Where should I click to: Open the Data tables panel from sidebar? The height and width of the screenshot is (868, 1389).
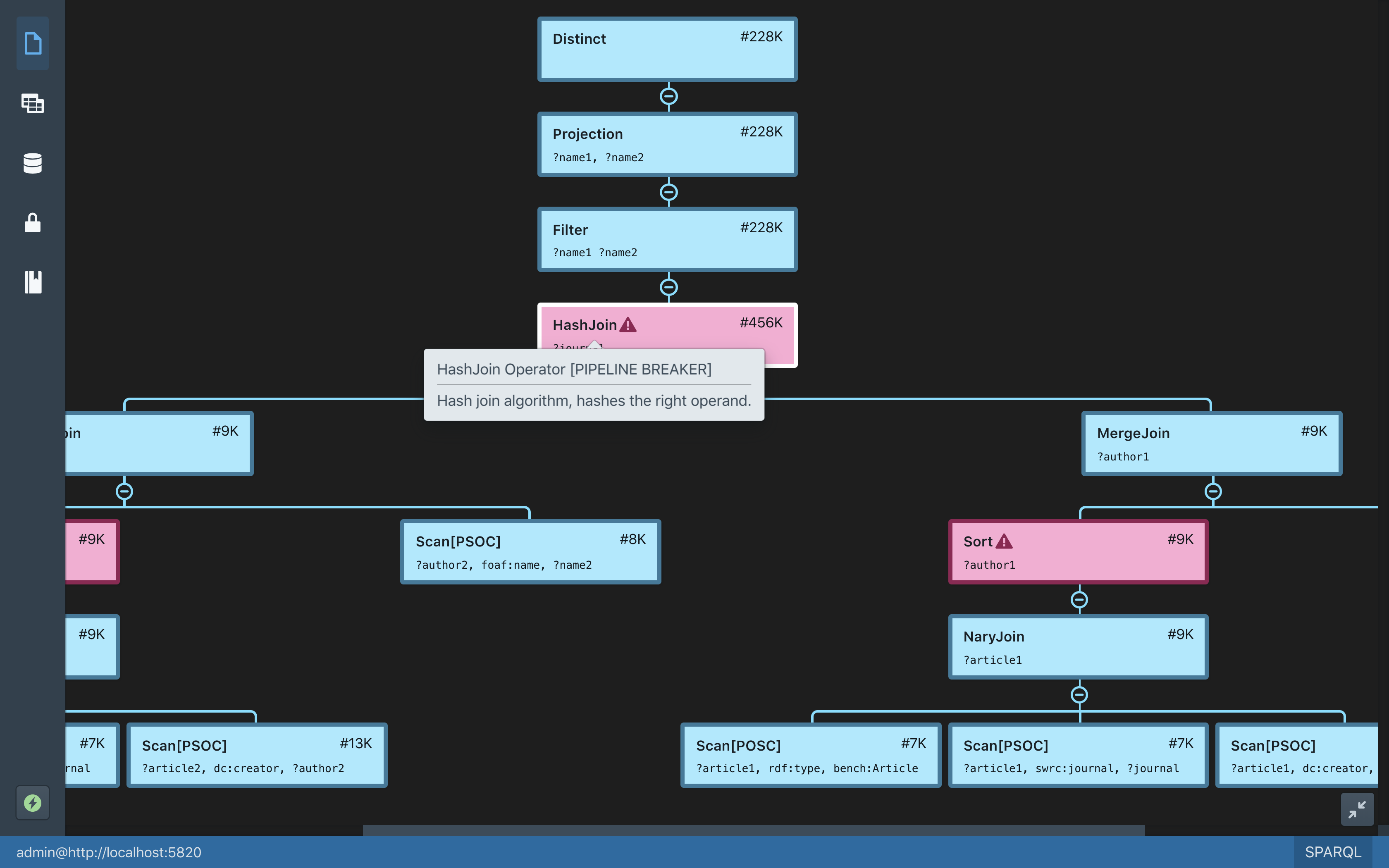tap(32, 103)
